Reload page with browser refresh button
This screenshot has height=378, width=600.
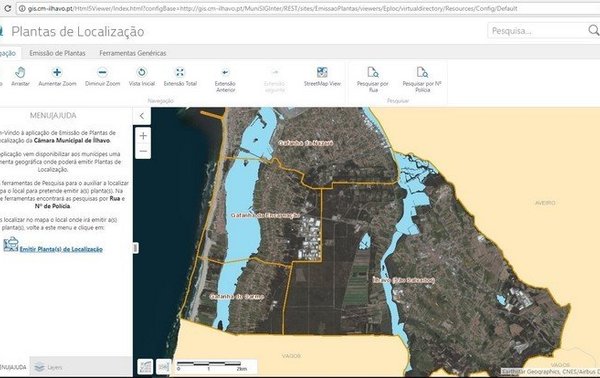tap(7, 8)
